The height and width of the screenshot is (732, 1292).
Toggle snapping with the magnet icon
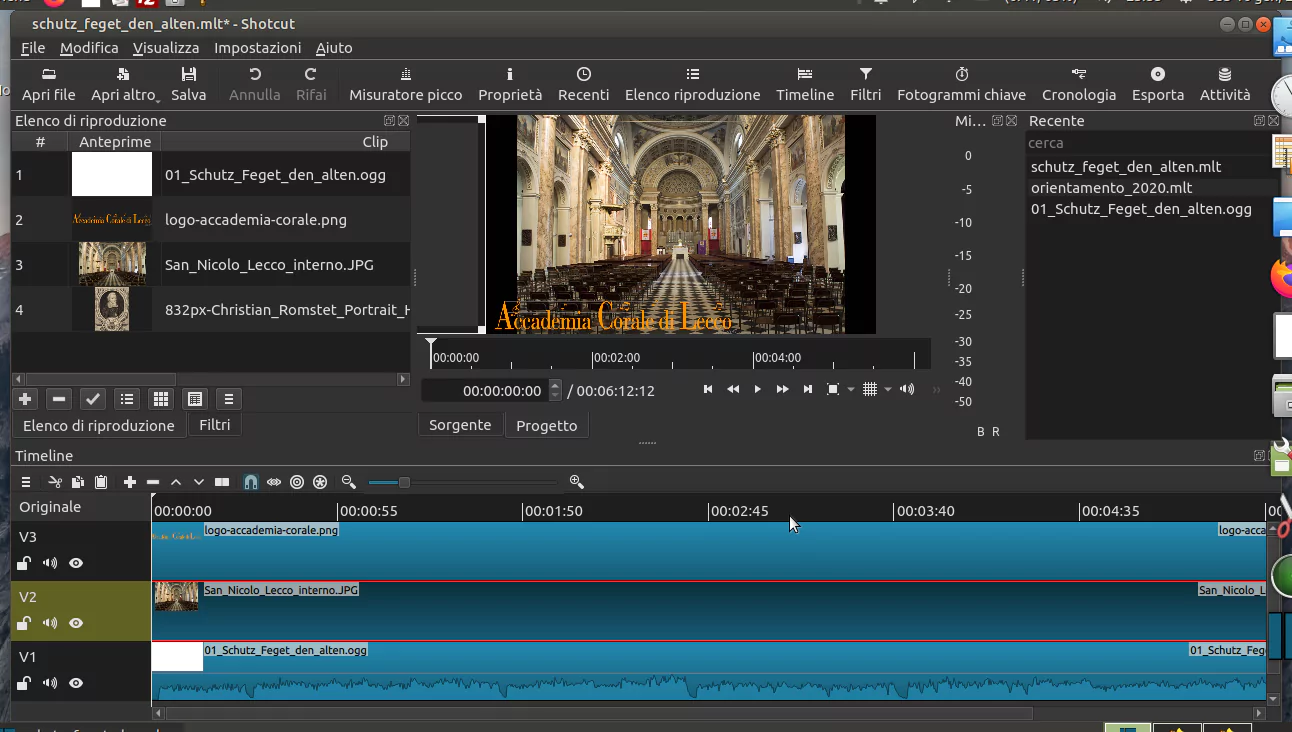point(251,481)
